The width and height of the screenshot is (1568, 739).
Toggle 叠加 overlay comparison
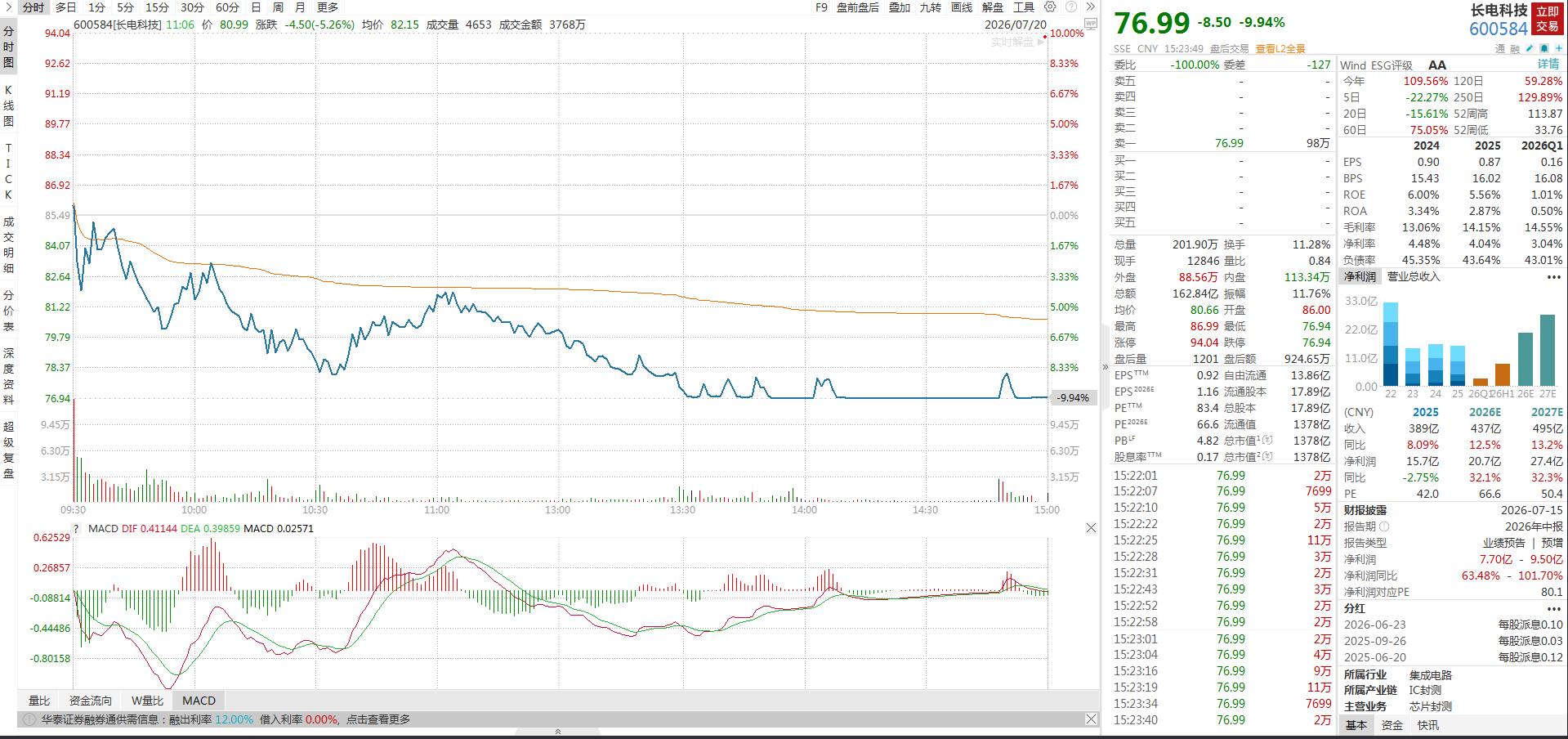pos(900,7)
